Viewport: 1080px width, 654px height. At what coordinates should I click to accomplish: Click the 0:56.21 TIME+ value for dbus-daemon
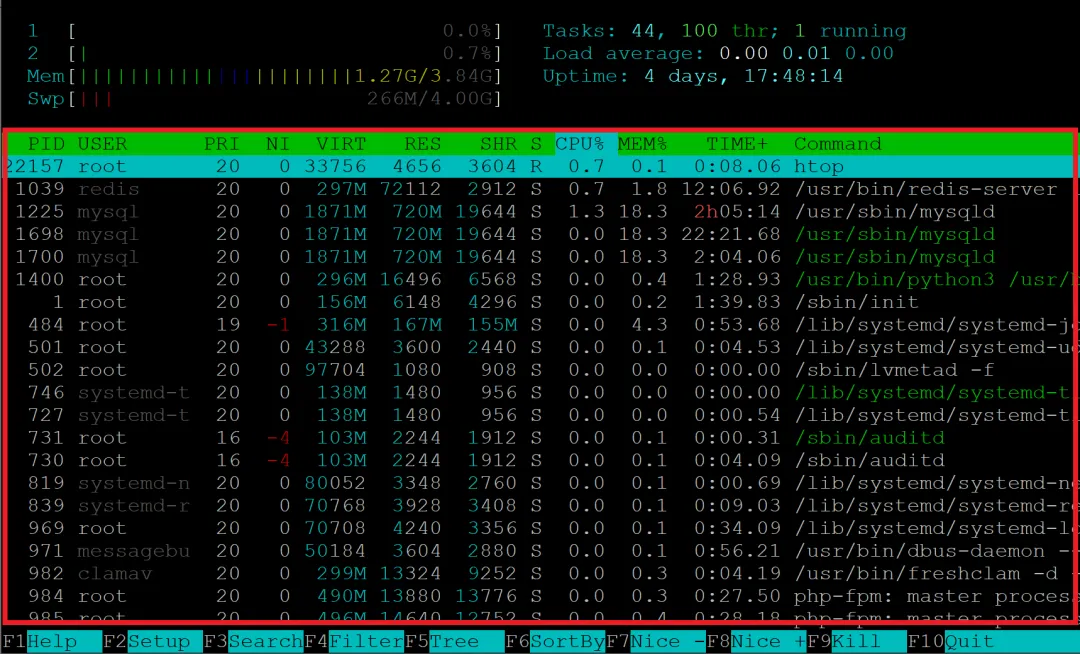coord(737,551)
